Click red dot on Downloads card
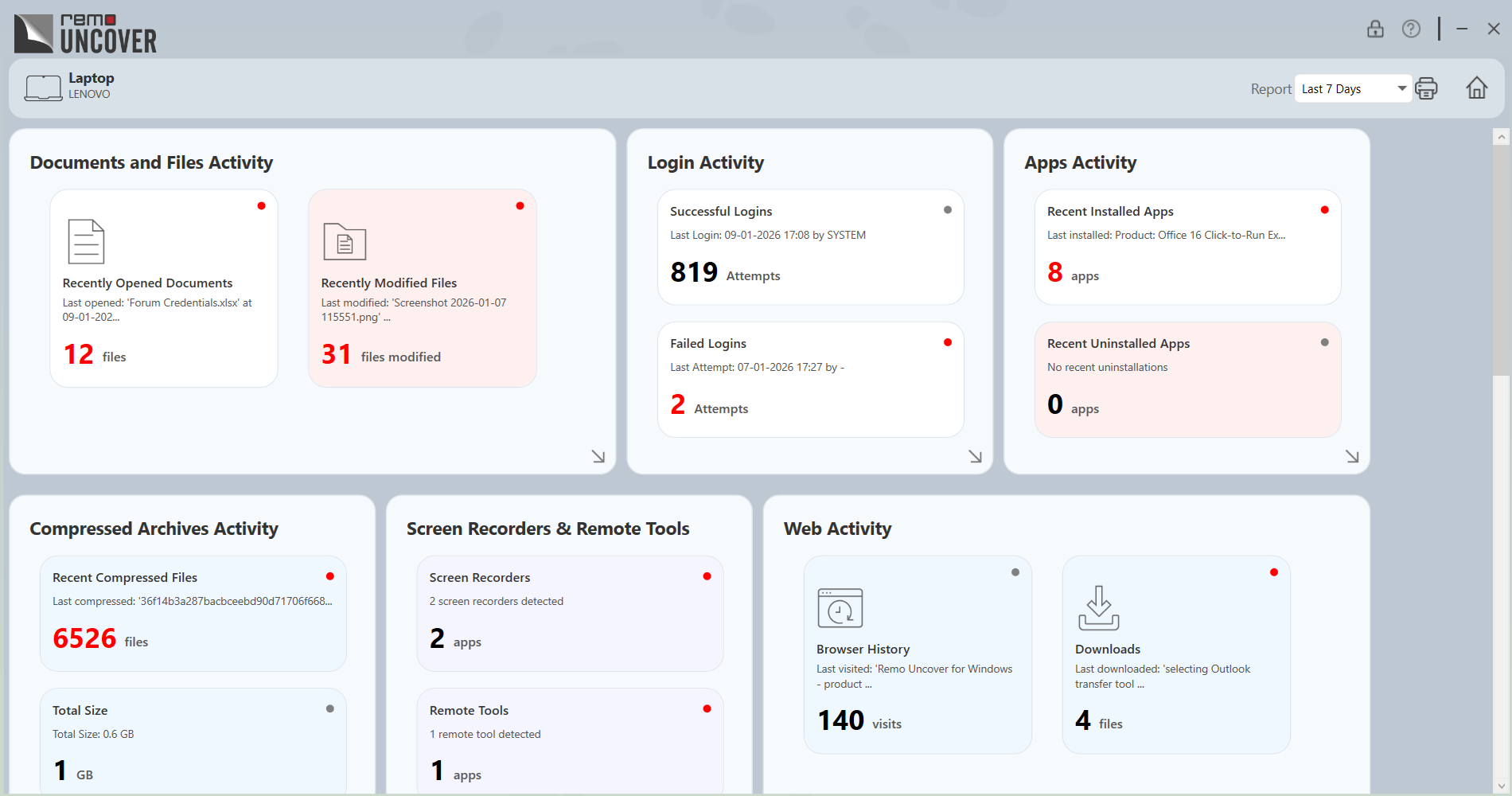 tap(1274, 572)
